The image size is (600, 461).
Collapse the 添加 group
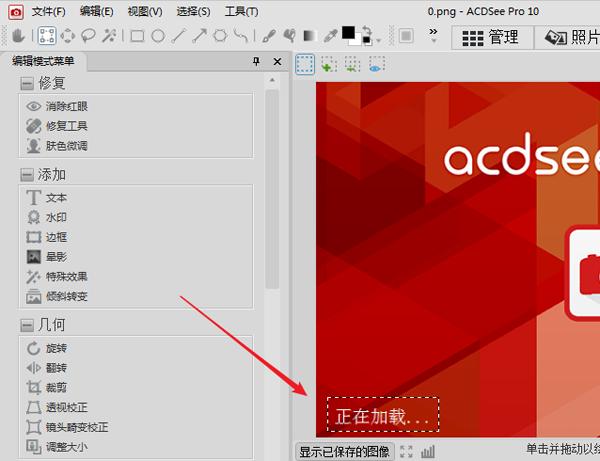coord(27,175)
